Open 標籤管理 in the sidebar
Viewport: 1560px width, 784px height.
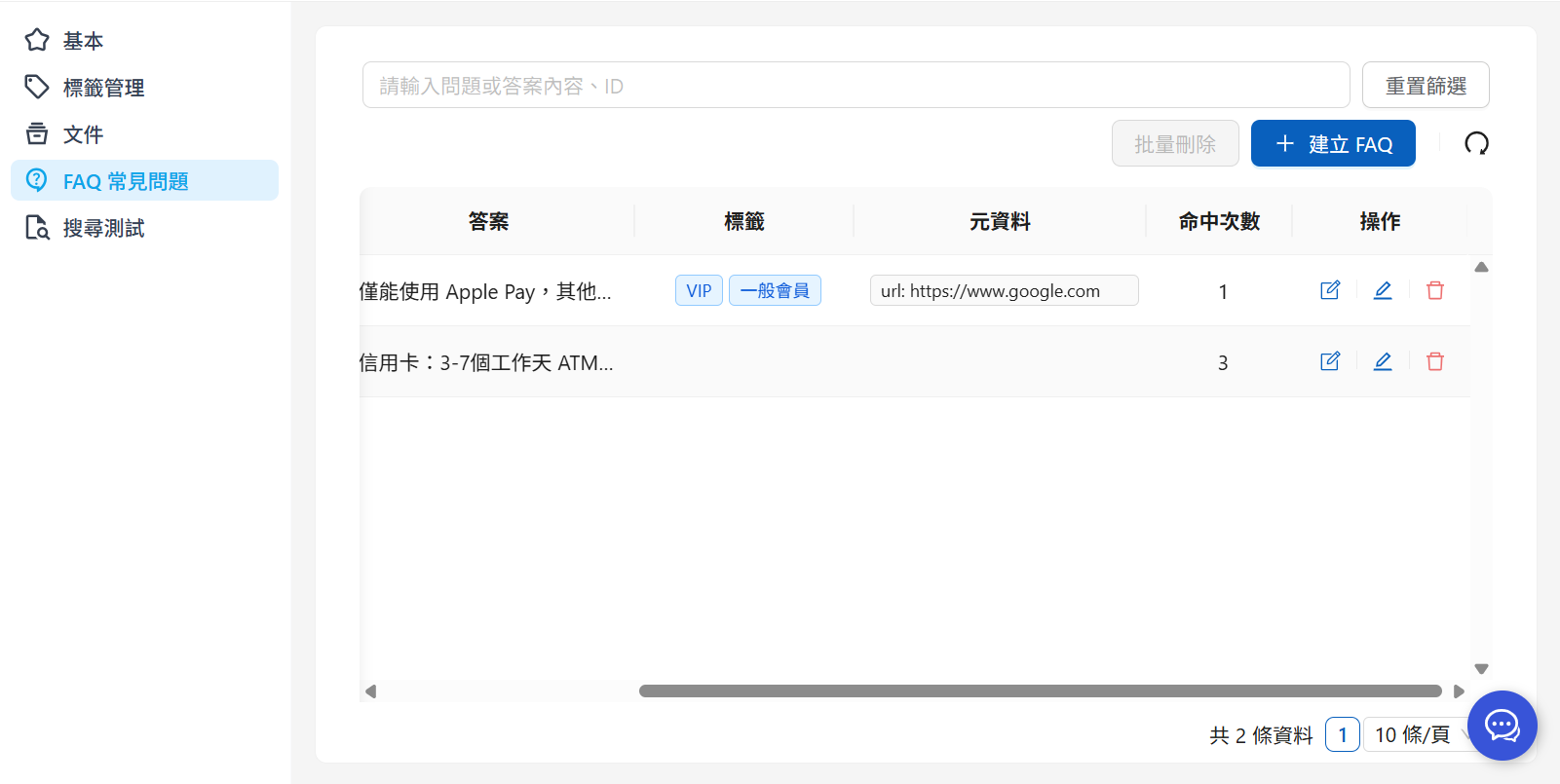[x=103, y=88]
